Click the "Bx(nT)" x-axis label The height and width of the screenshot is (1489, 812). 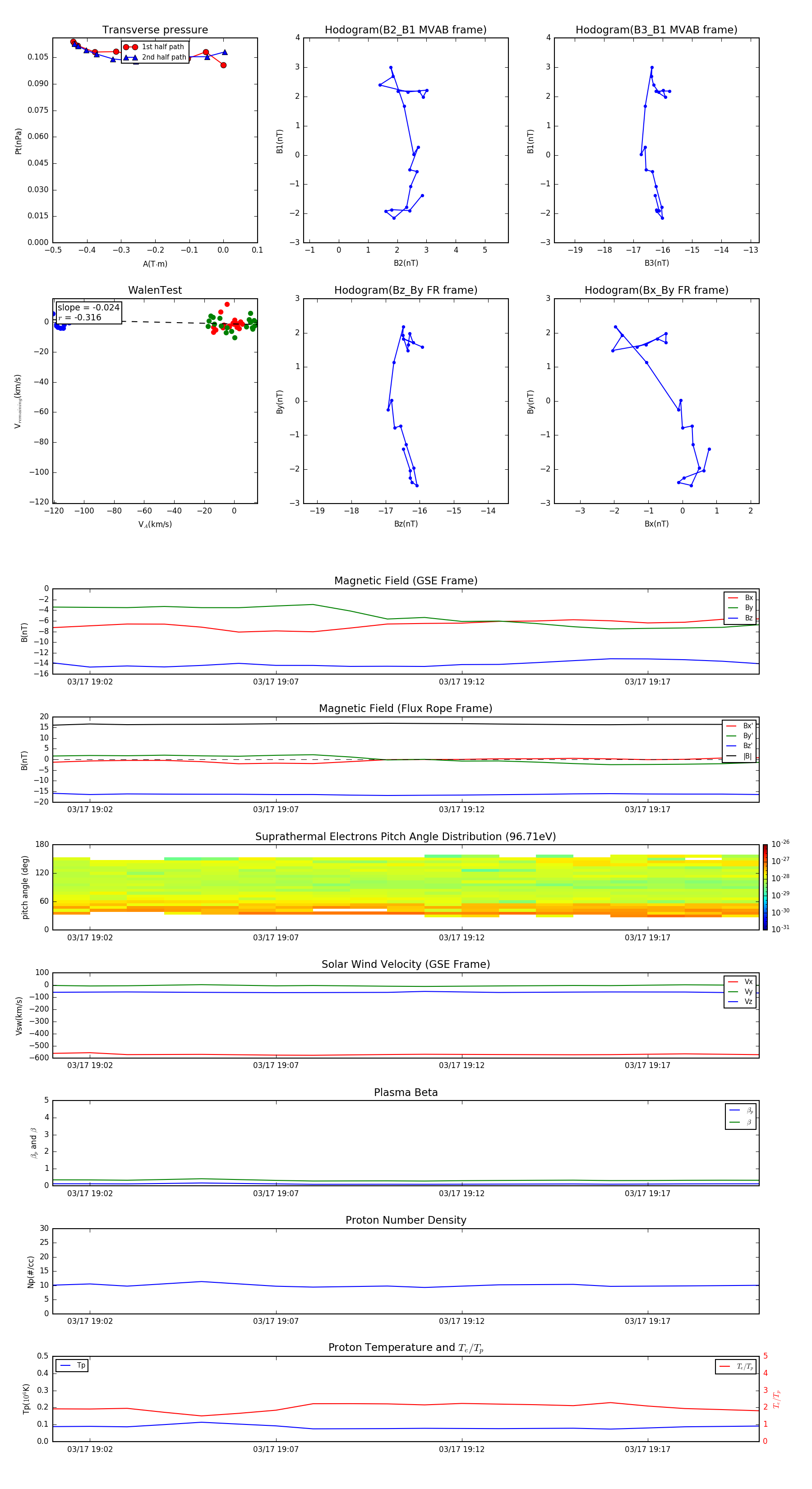(656, 524)
